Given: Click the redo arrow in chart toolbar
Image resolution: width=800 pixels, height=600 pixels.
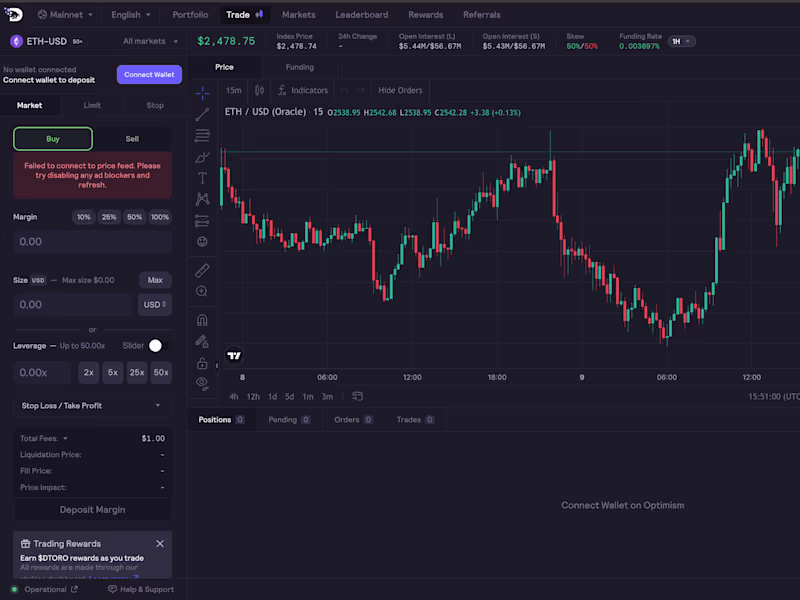Looking at the screenshot, I should [361, 90].
